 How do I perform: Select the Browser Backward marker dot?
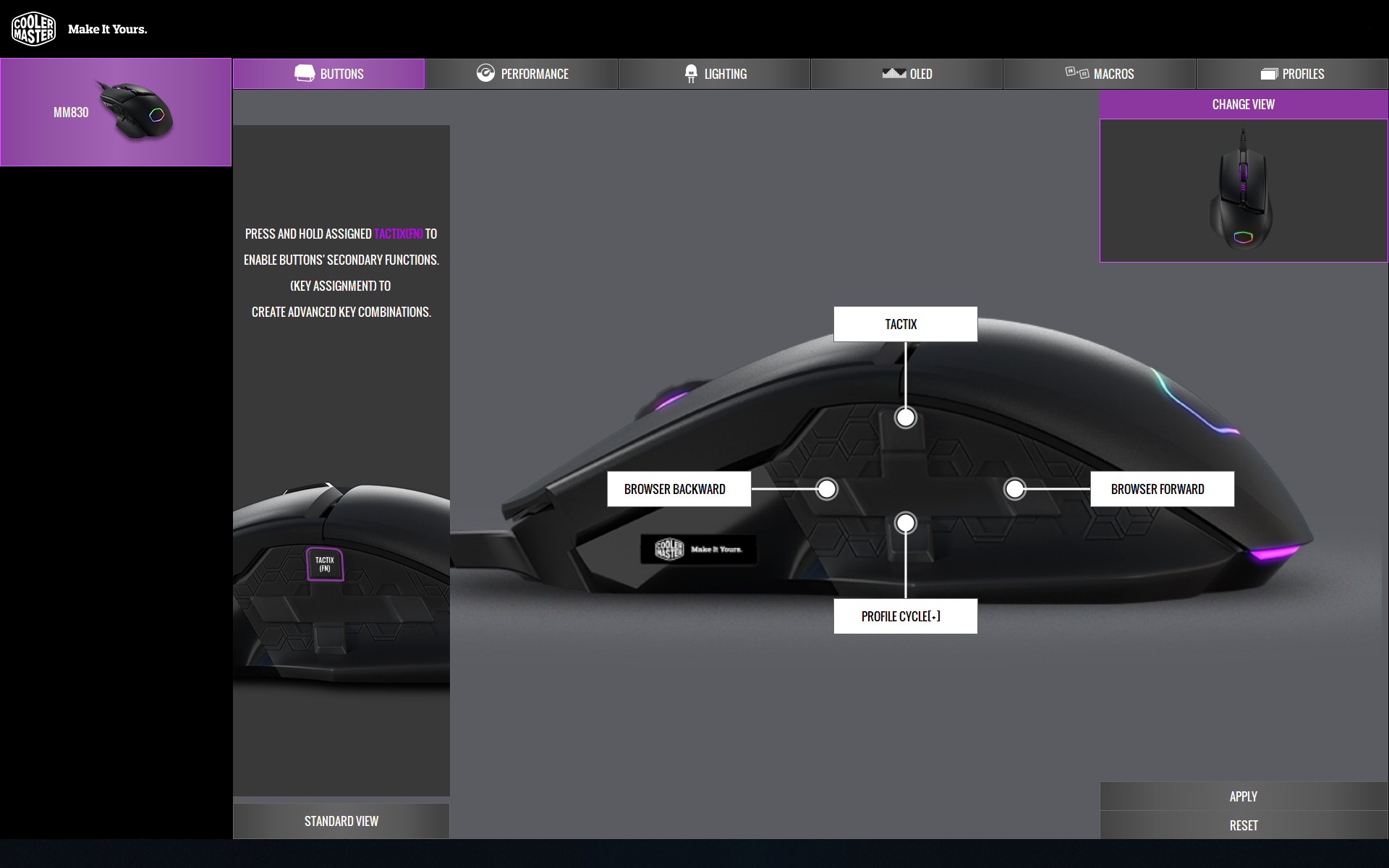pos(826,489)
